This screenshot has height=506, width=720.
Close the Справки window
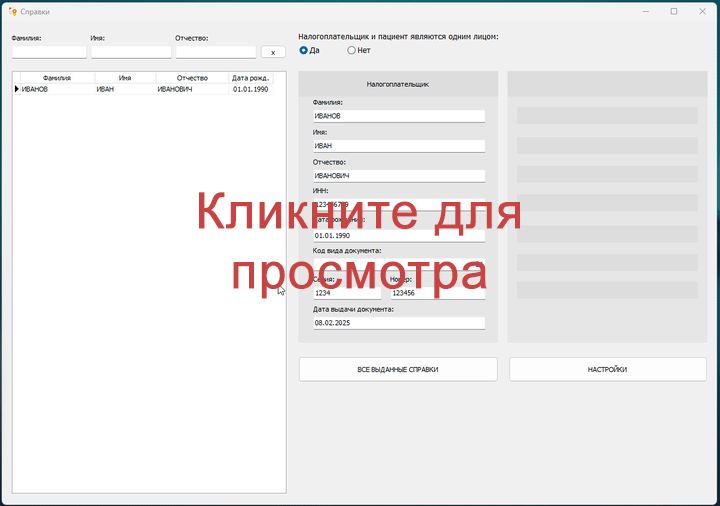(x=702, y=11)
